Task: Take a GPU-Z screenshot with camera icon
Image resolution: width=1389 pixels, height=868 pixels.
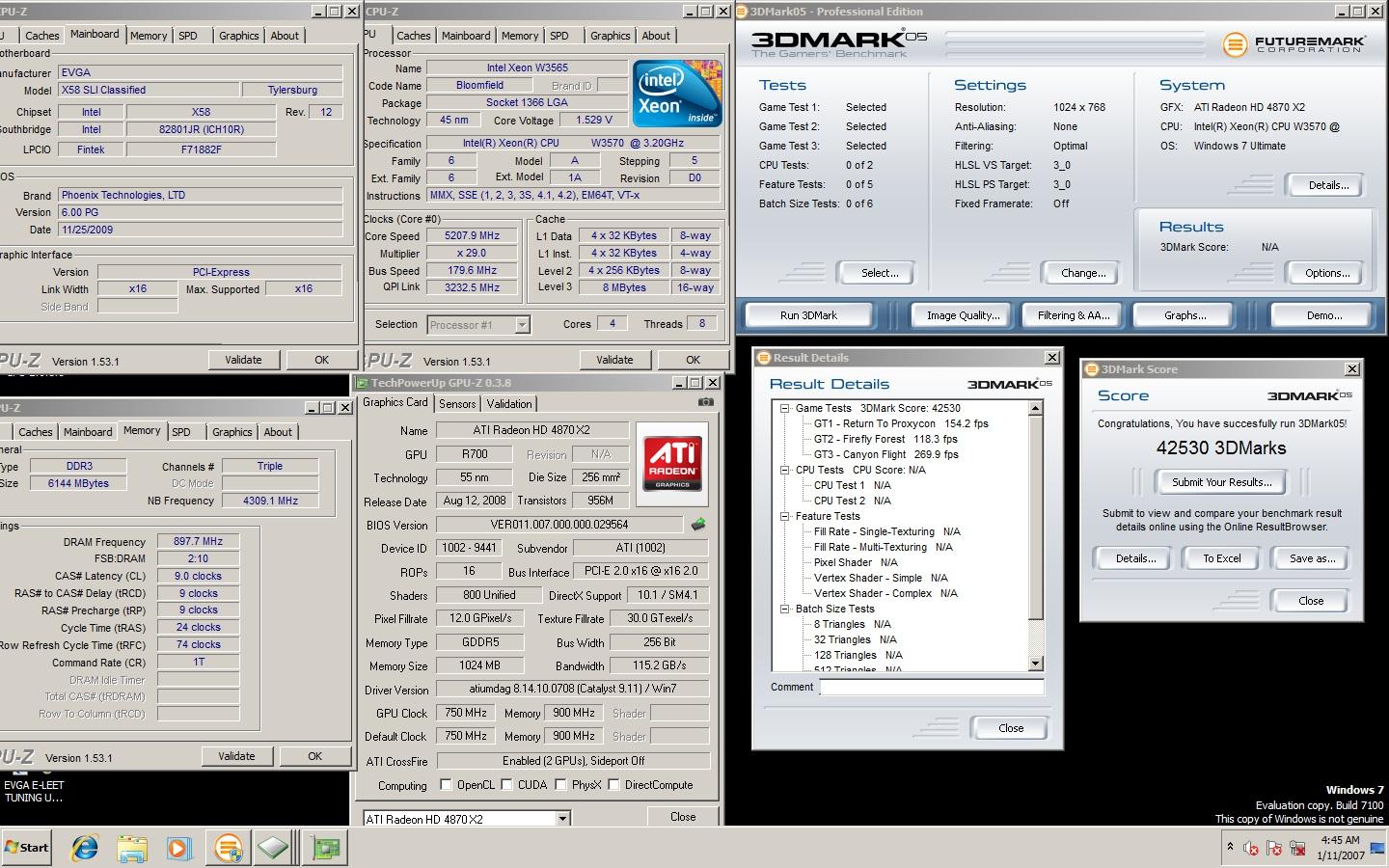Action: click(706, 402)
